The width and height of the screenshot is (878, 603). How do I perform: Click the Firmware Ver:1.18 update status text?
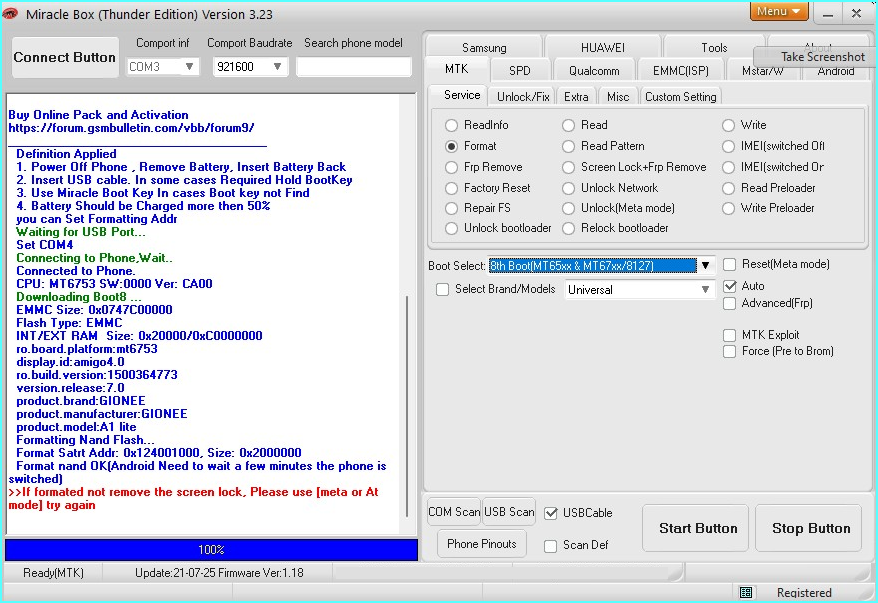coord(219,573)
